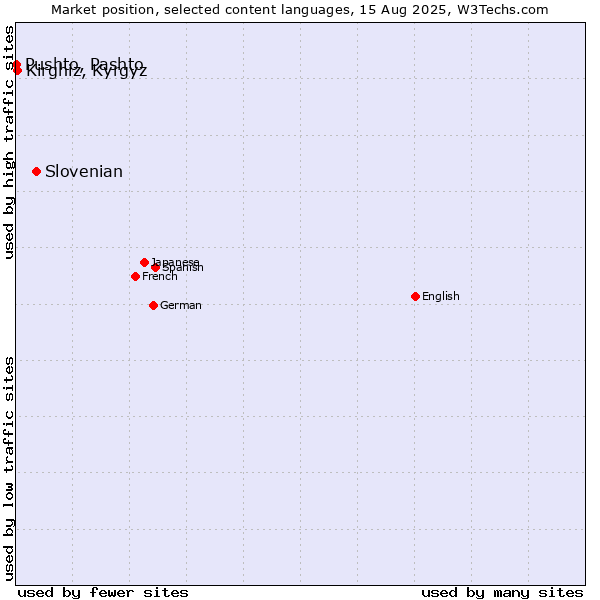Click the red Japanese data point
600x600 pixels.
(144, 262)
